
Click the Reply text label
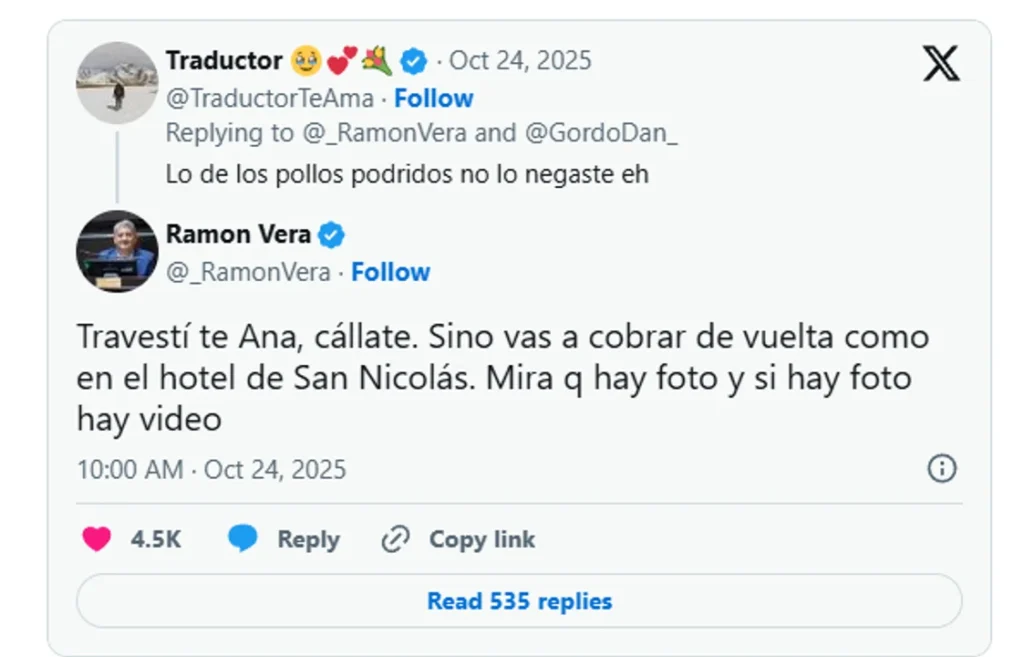pyautogui.click(x=308, y=540)
